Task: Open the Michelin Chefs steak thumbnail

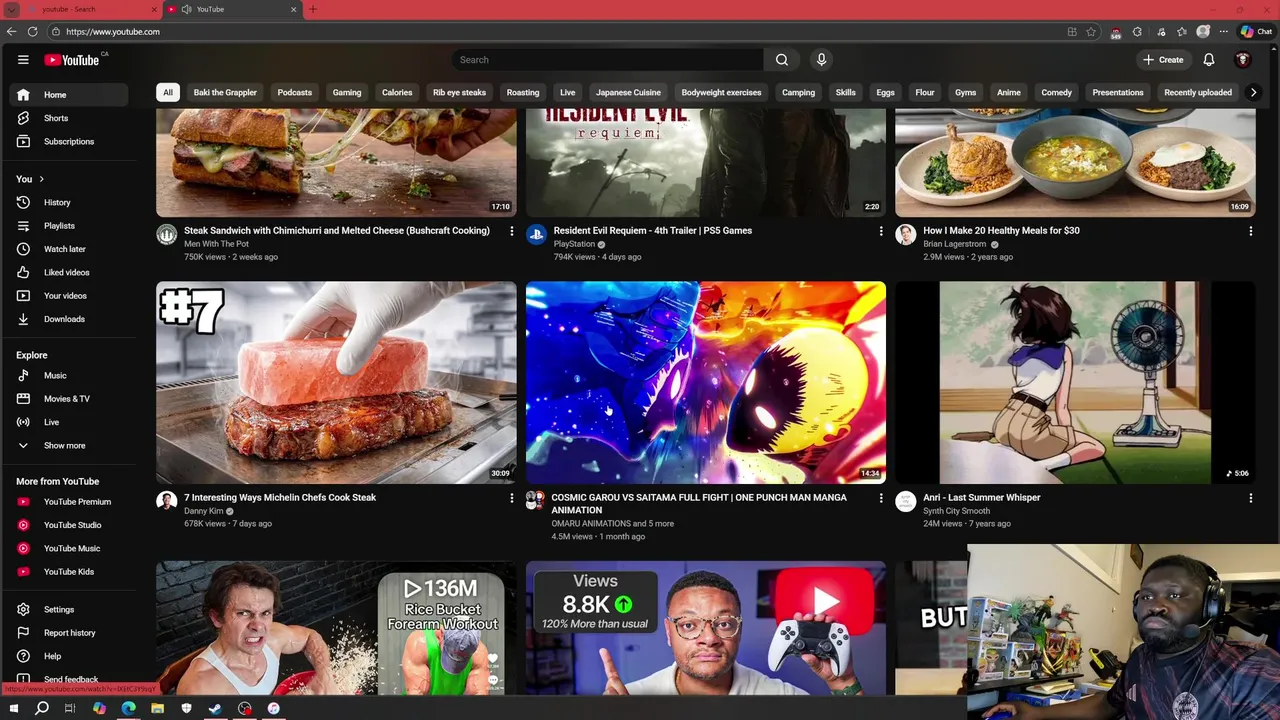Action: (336, 382)
